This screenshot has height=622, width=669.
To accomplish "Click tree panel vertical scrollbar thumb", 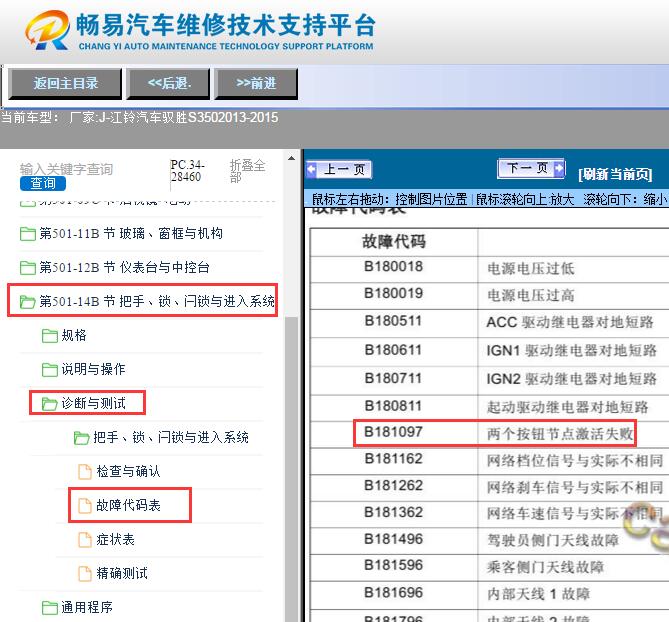I will click(x=291, y=469).
